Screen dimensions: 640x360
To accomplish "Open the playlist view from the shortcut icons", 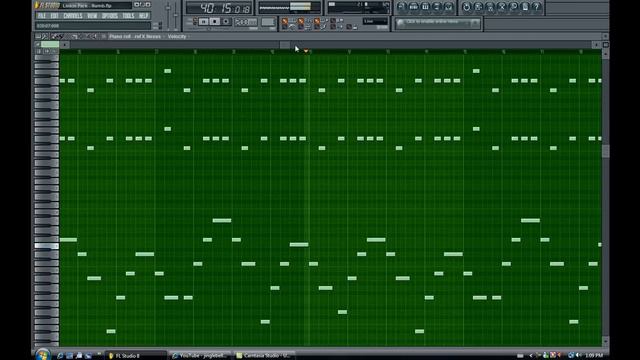I will [x=401, y=7].
